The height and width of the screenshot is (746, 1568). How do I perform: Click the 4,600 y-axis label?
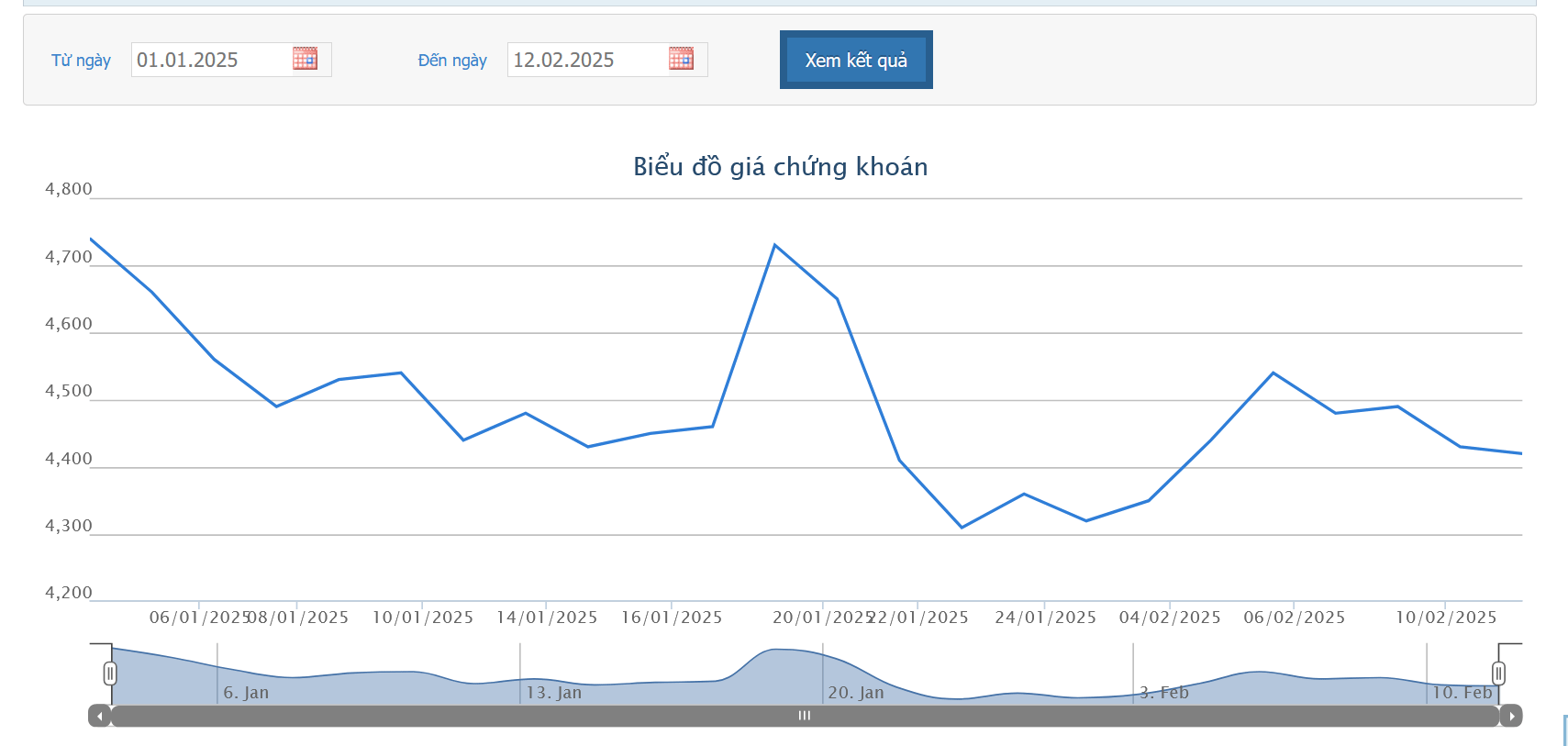(69, 324)
